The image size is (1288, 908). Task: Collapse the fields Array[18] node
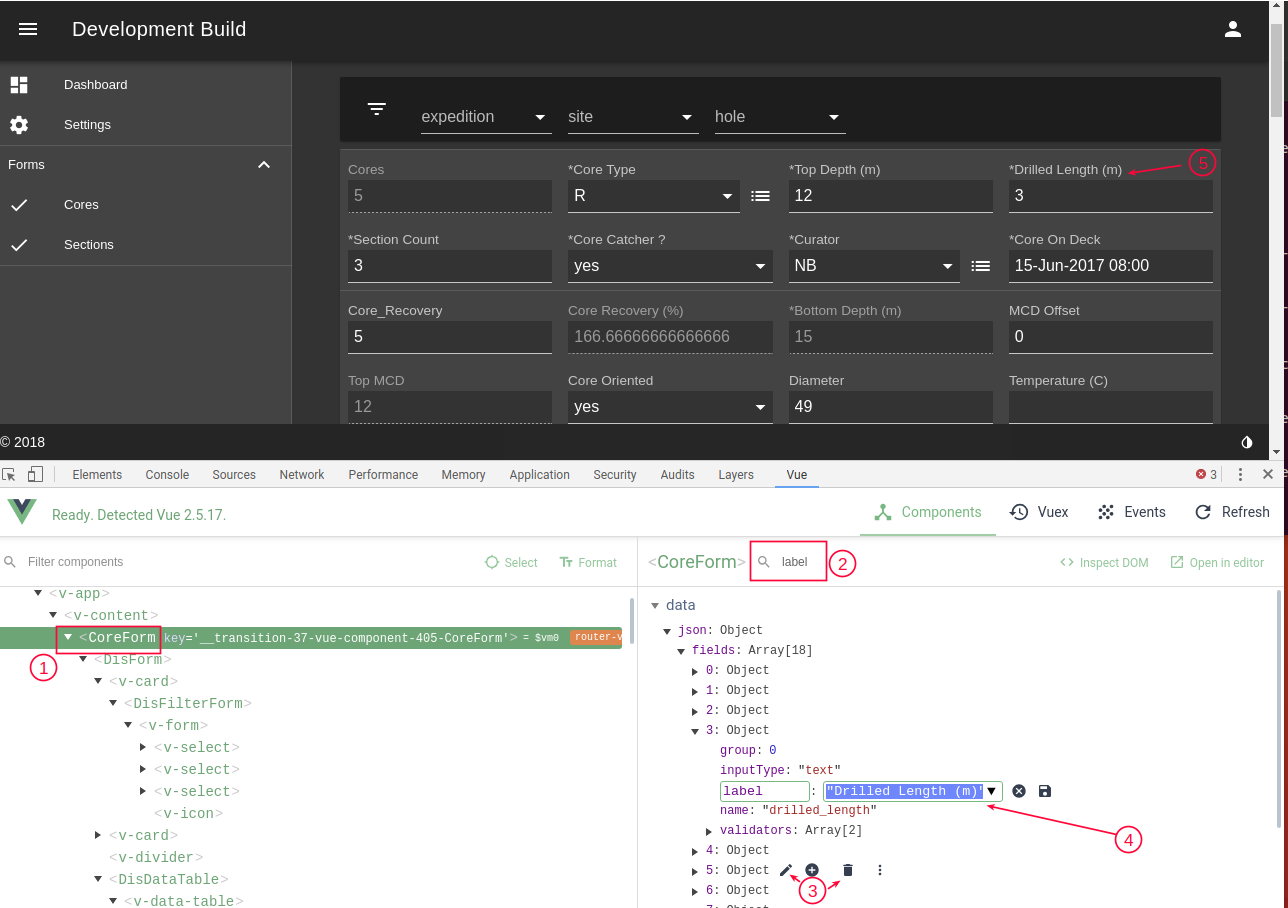681,651
